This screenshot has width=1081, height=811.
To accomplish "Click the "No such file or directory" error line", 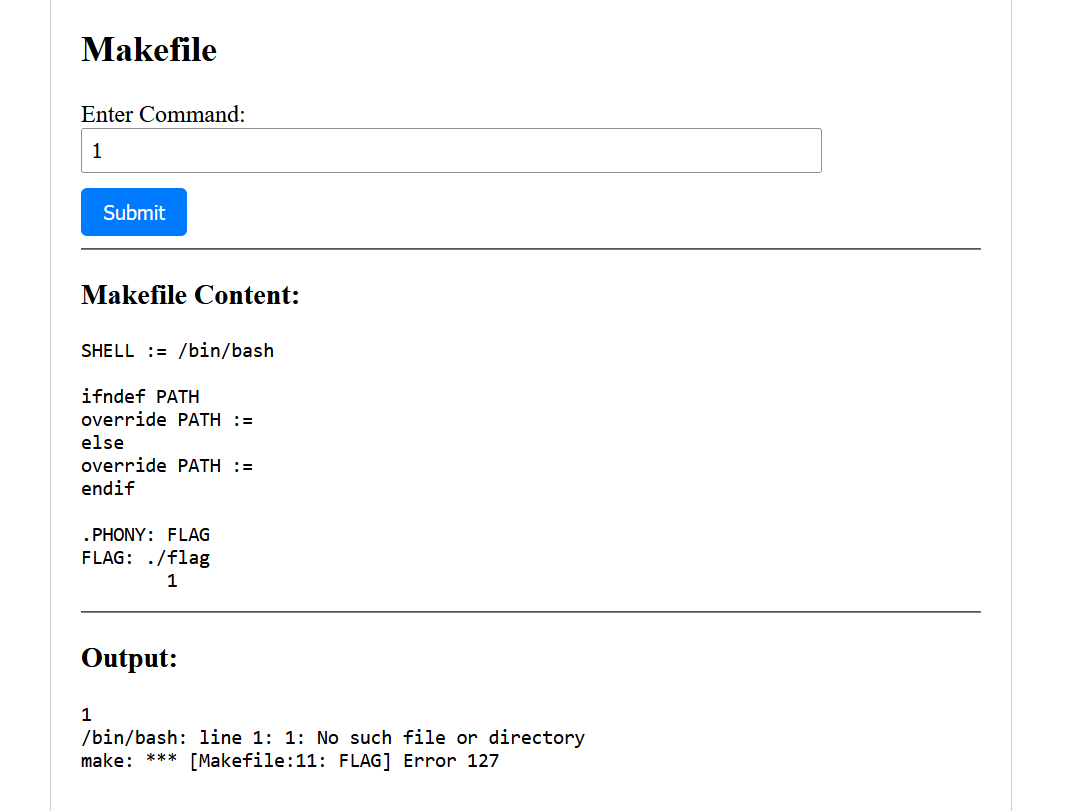I will click(x=333, y=738).
